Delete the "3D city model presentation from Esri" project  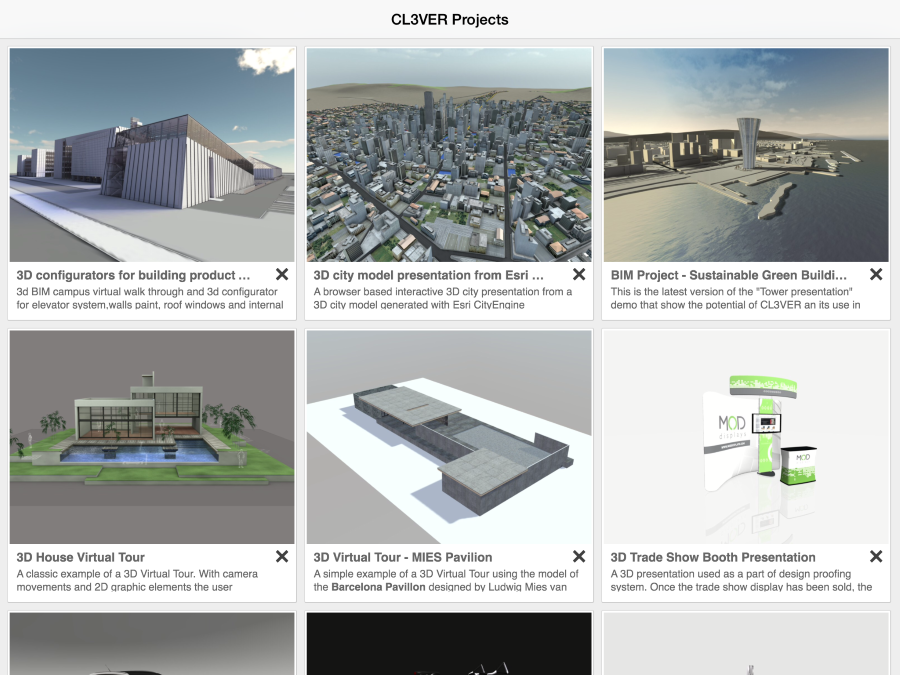click(x=579, y=274)
